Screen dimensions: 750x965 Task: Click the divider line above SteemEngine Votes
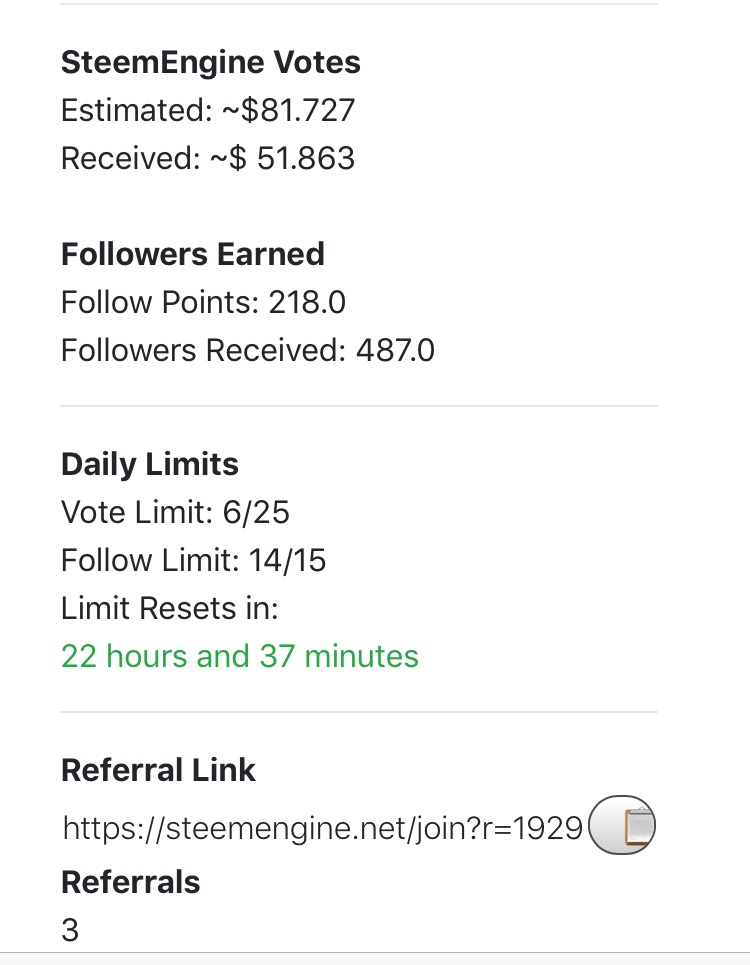point(359,5)
